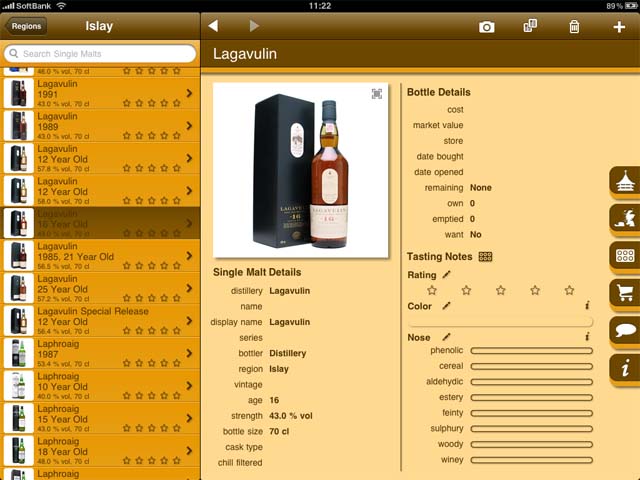This screenshot has height=480, width=640.
Task: Set rating to fifth star
Action: click(569, 290)
